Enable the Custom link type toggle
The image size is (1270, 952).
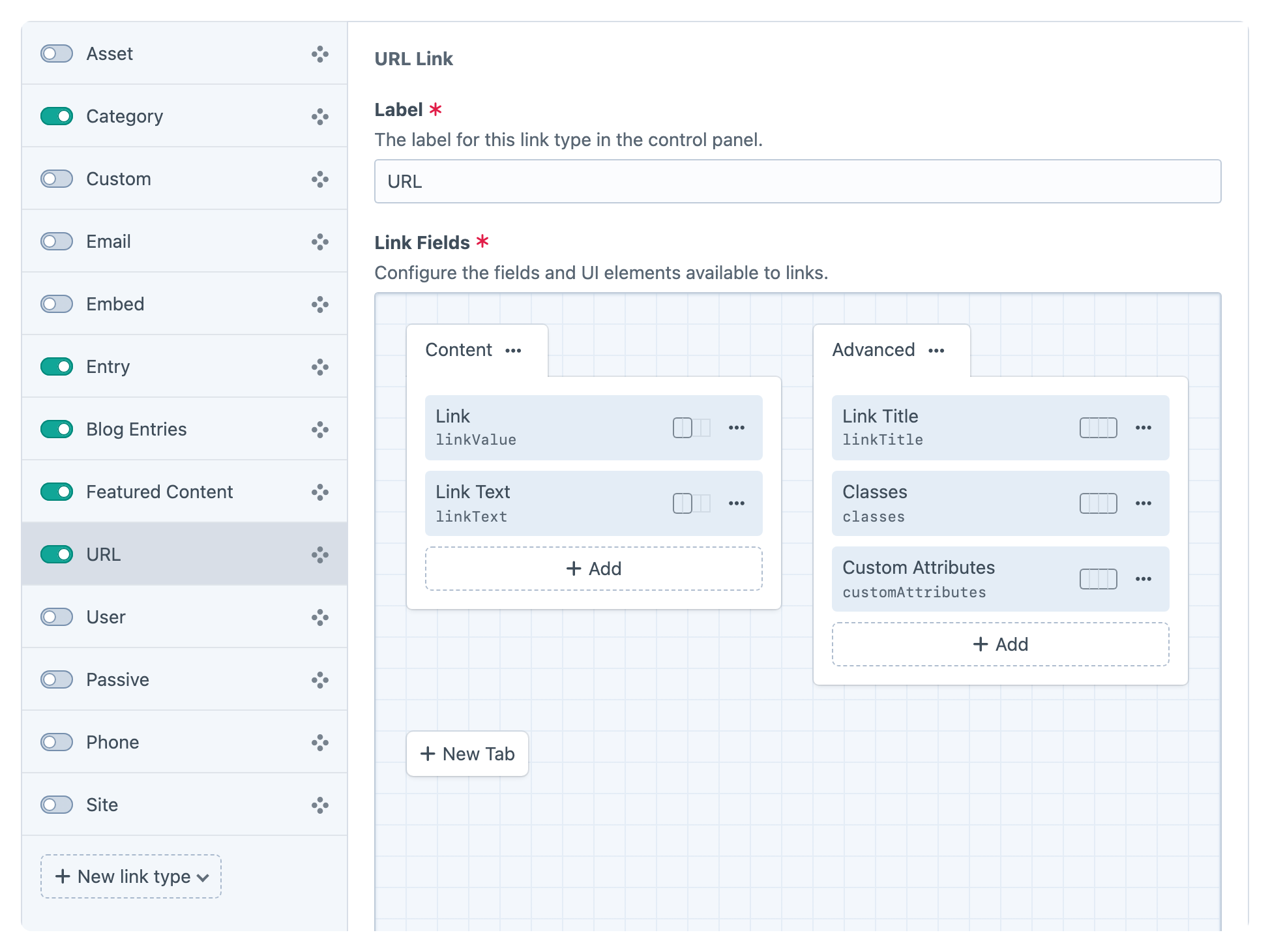[x=57, y=179]
